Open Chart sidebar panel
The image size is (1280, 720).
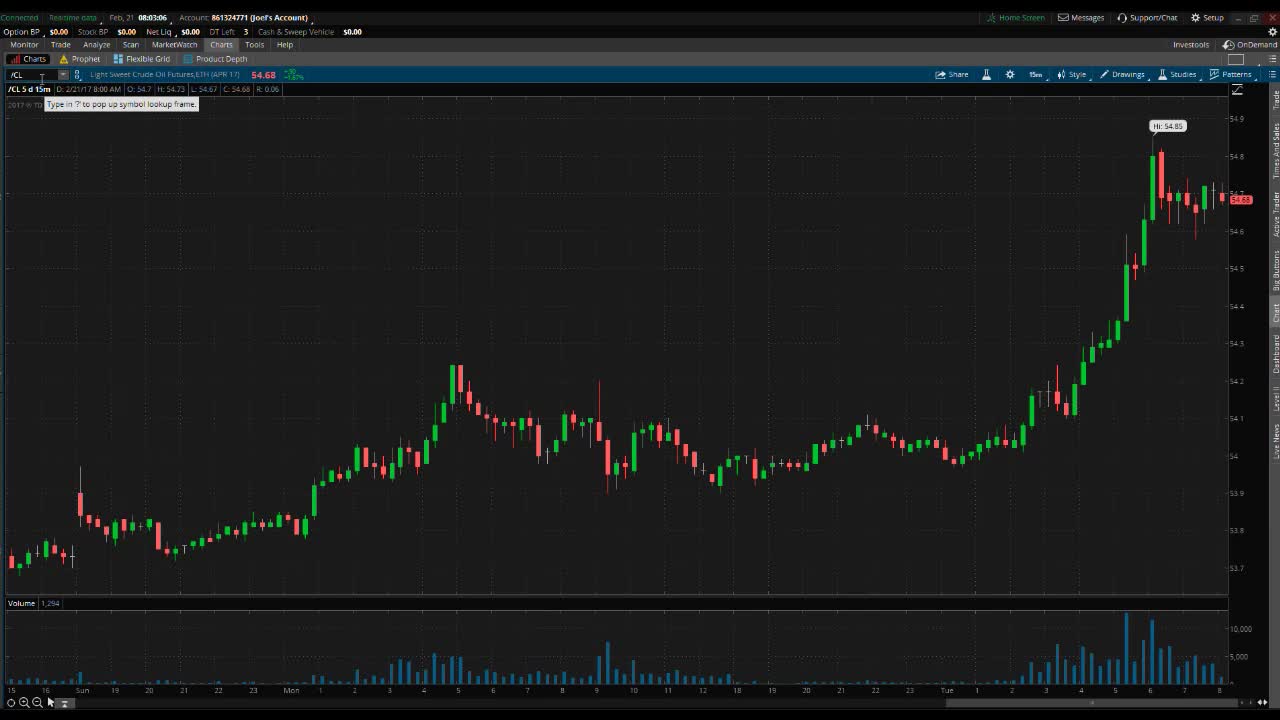1275,312
